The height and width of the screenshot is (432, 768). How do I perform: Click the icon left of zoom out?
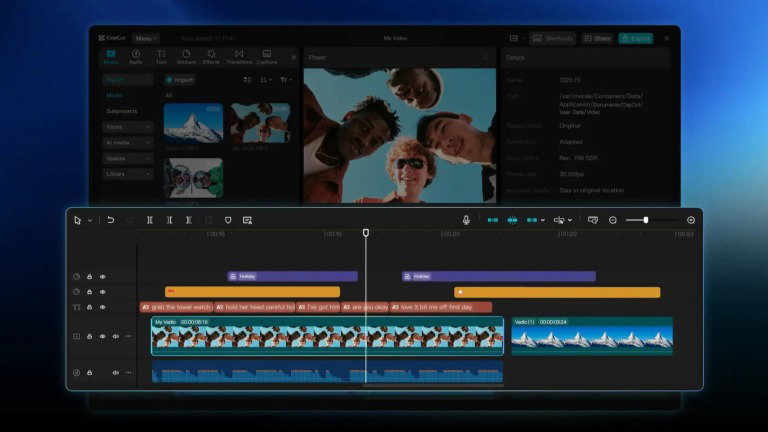tap(593, 220)
